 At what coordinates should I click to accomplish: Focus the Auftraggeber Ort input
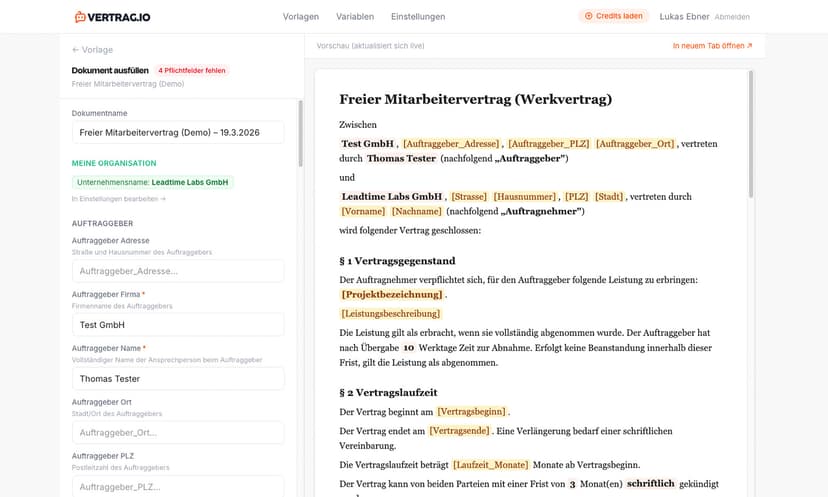point(178,433)
